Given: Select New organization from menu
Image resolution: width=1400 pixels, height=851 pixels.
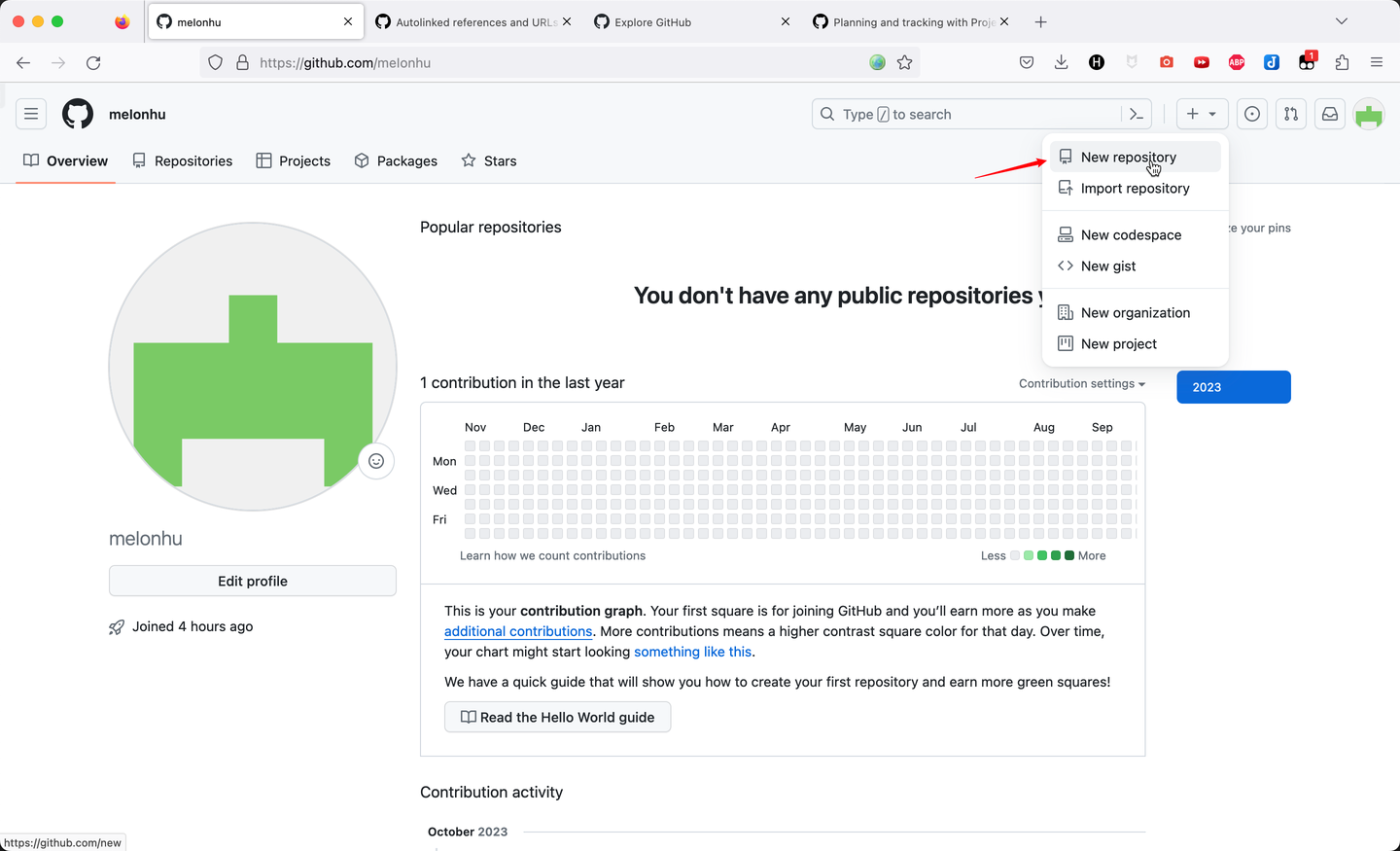Looking at the screenshot, I should click(1136, 312).
